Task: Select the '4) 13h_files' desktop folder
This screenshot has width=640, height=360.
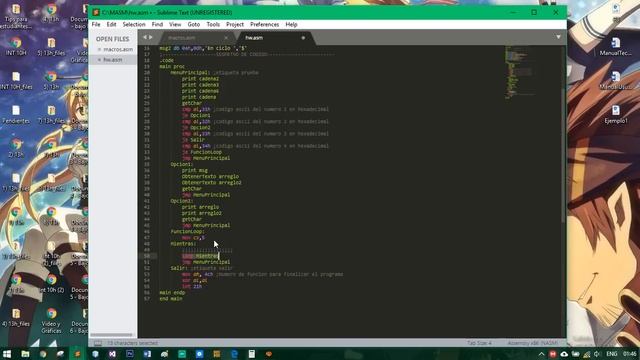Action: click(x=16, y=317)
